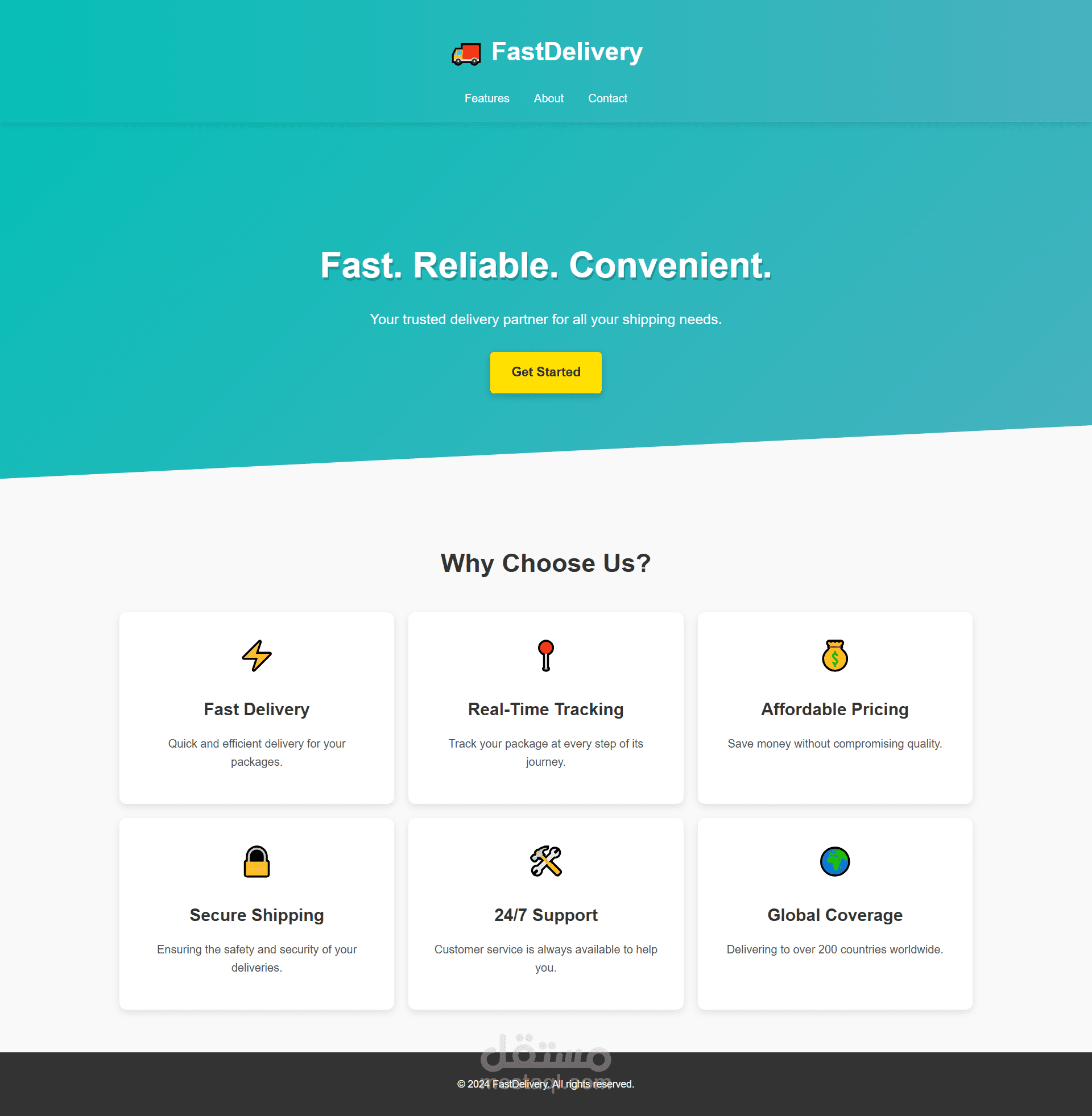This screenshot has width=1092, height=1116.
Task: Click the Real-Time Tracking pin icon
Action: tap(546, 655)
